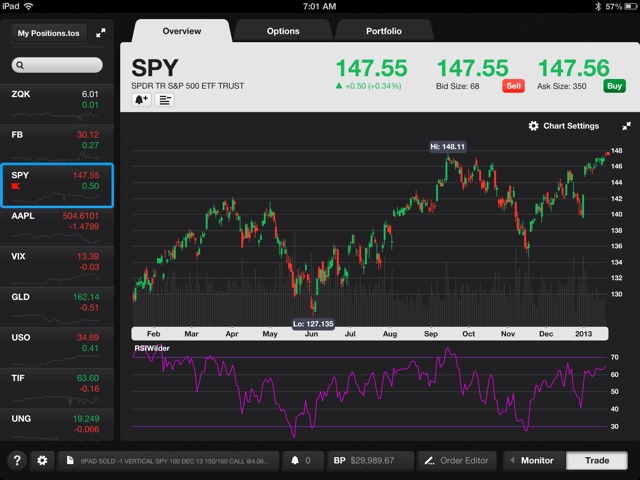View buying power BP $29,989.67
Viewport: 640px width, 480px height.
(370, 460)
